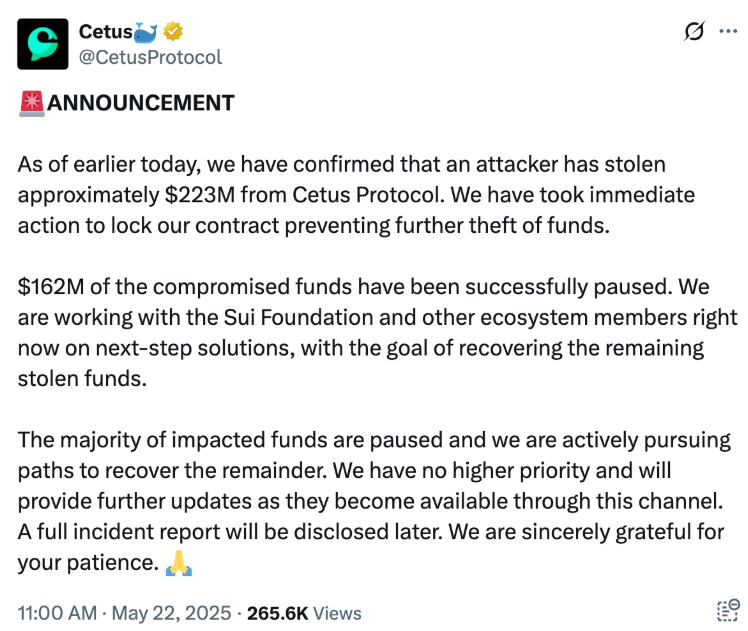
Task: Open the 11:00 AM timestamp link
Action: 57,613
